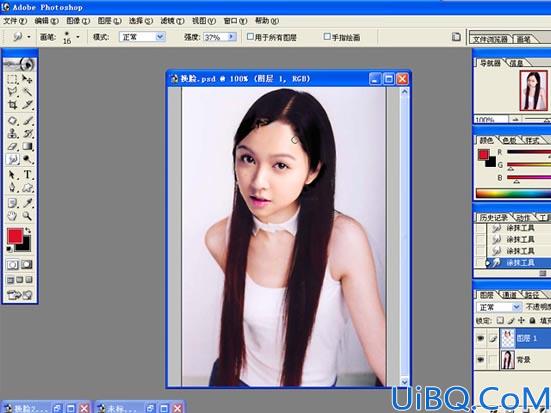Hide '背景' layer via eye icon
Image resolution: width=551 pixels, height=413 pixels.
tap(480, 360)
